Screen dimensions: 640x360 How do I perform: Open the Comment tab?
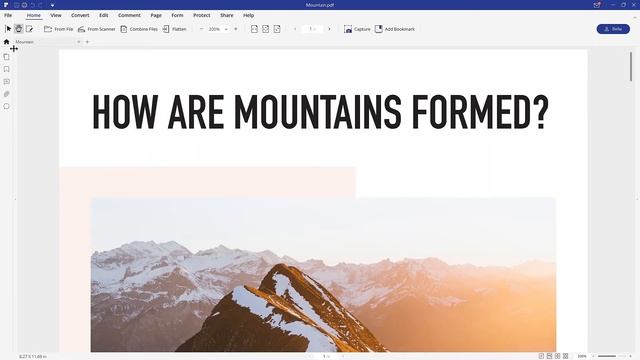129,15
